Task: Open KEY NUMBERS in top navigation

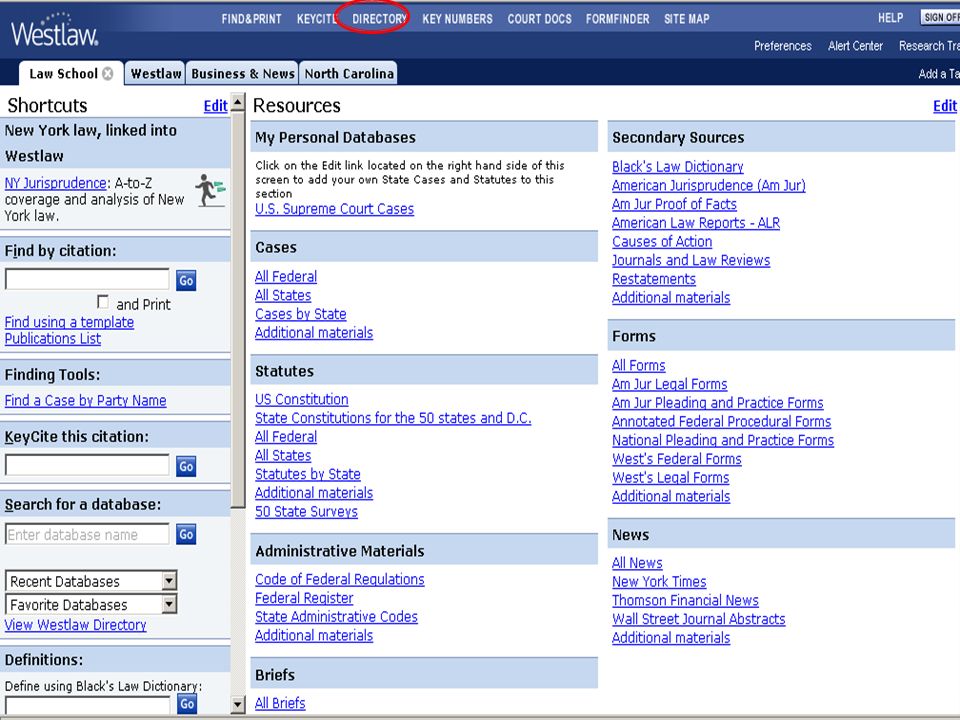Action: click(x=457, y=19)
